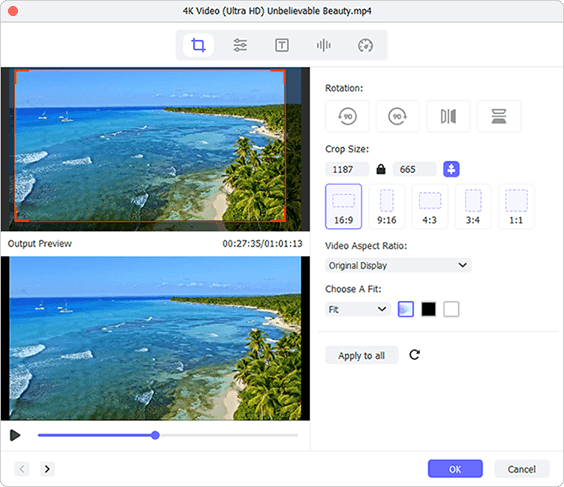This screenshot has height=487, width=564.
Task: Expand the Video Aspect Ratio dropdown
Action: pyautogui.click(x=398, y=265)
